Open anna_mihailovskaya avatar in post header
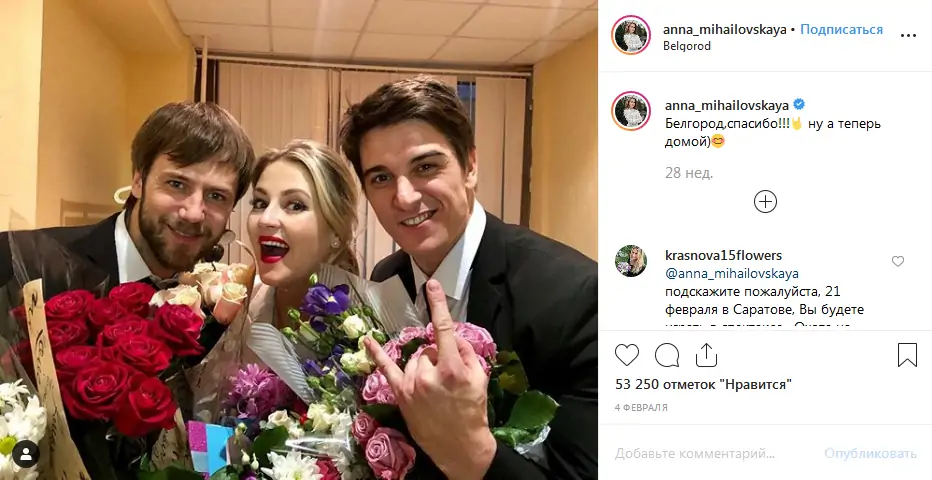932x480 pixels. tap(631, 36)
